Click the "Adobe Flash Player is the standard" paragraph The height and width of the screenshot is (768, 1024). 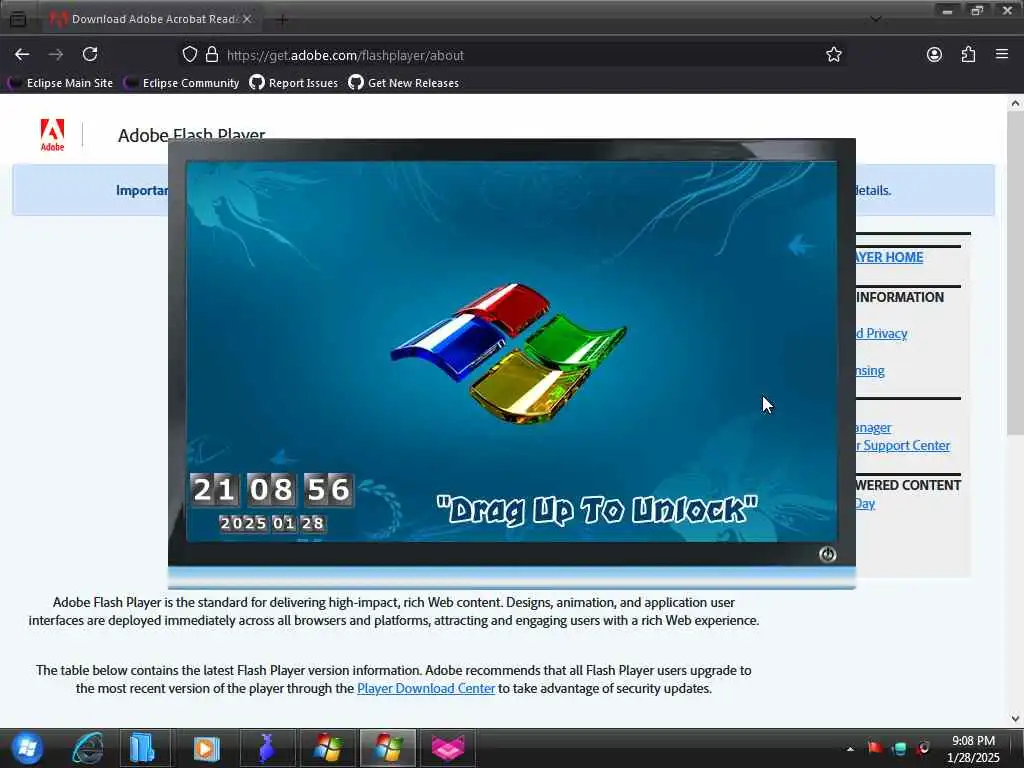tap(394, 611)
